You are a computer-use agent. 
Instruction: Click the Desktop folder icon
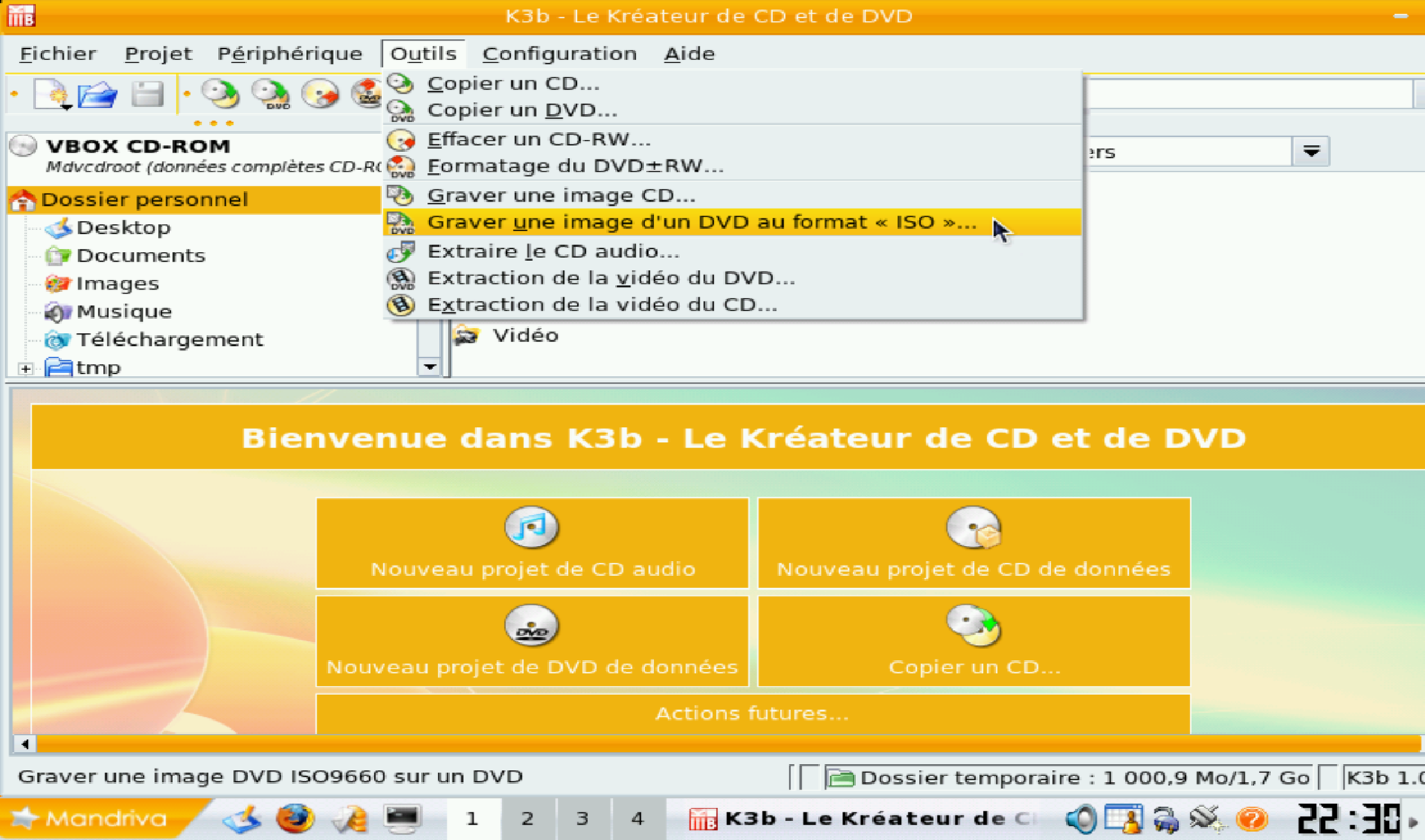click(x=59, y=227)
